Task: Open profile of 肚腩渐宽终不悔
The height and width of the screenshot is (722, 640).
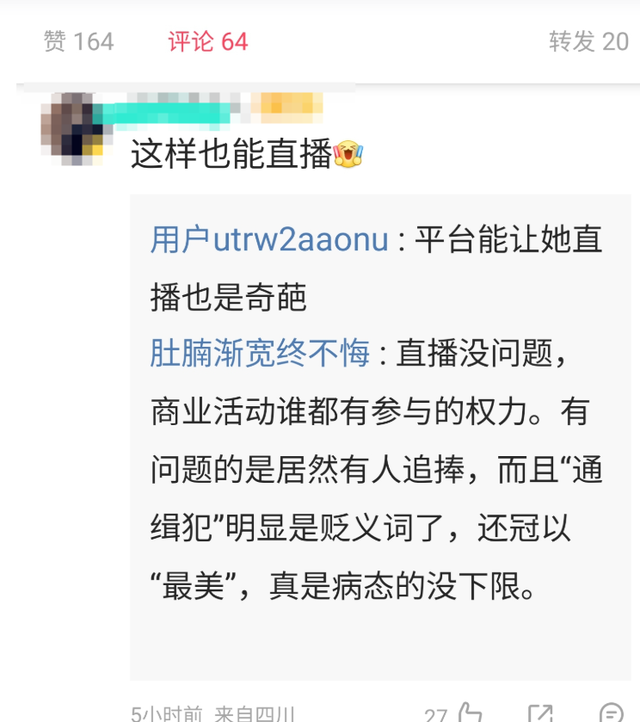Action: pyautogui.click(x=260, y=353)
